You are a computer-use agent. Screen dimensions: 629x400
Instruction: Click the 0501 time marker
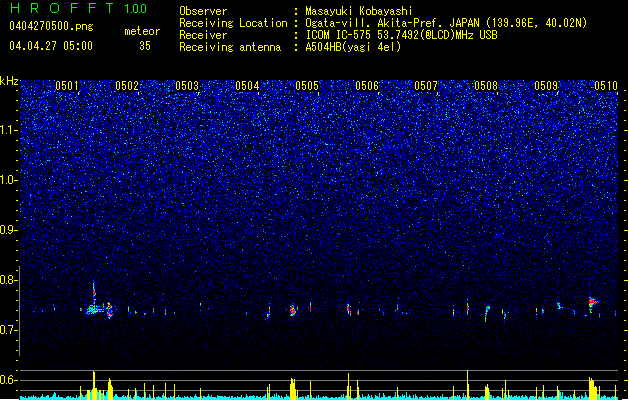pyautogui.click(x=67, y=86)
